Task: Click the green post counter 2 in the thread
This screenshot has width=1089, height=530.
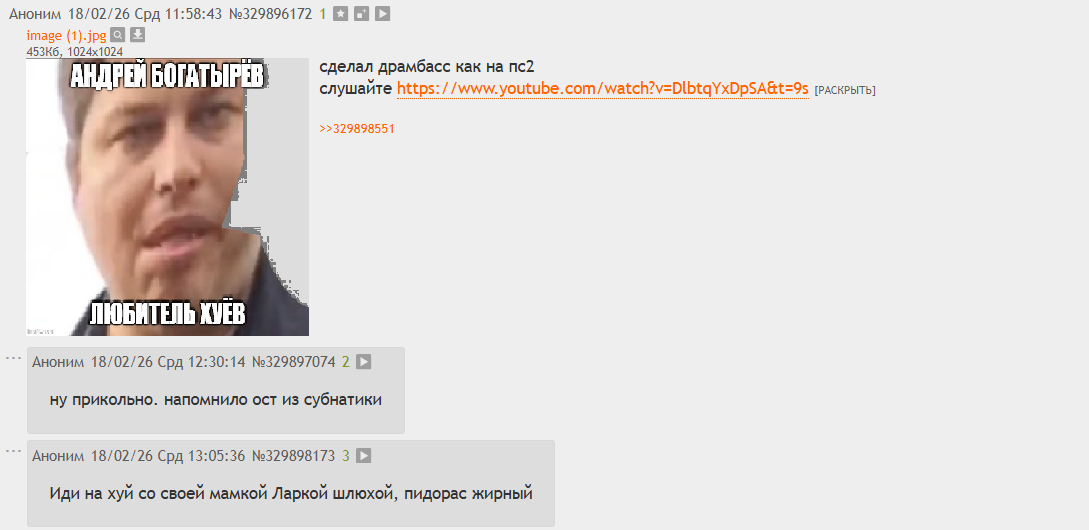Action: [345, 362]
